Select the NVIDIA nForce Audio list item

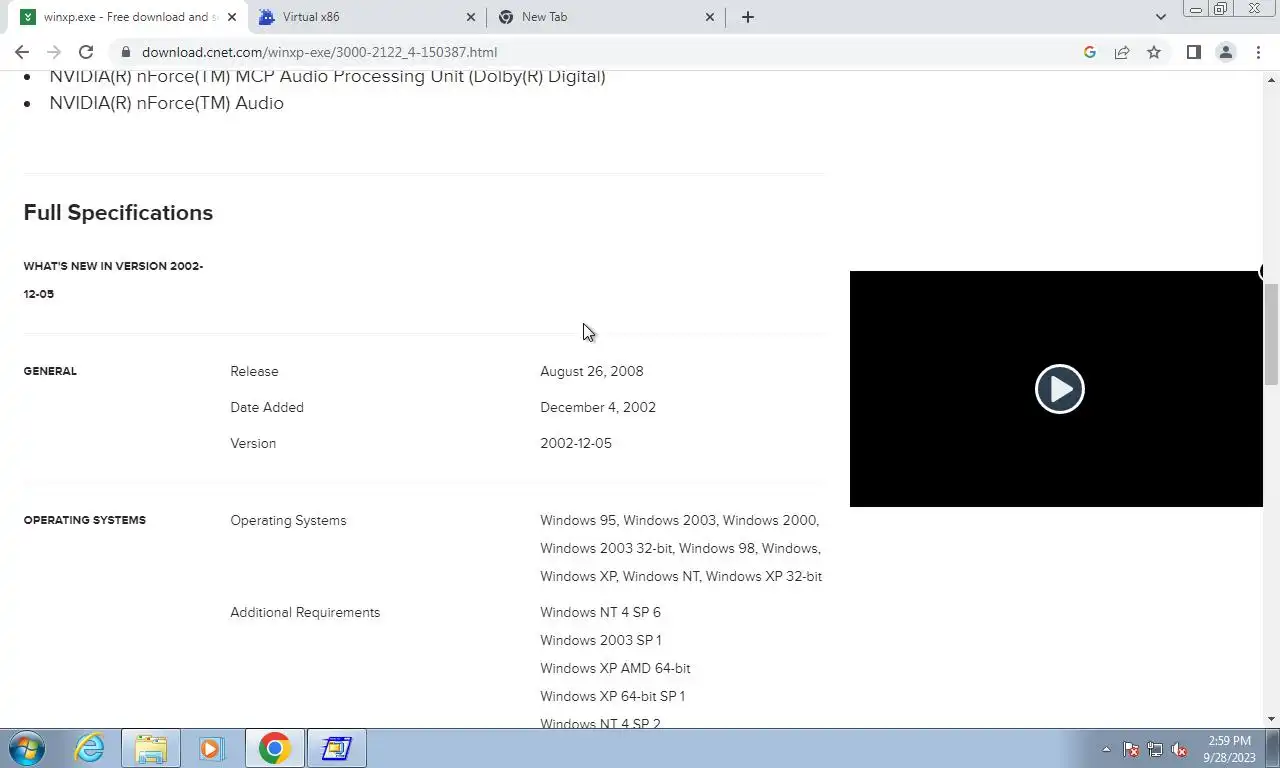167,103
